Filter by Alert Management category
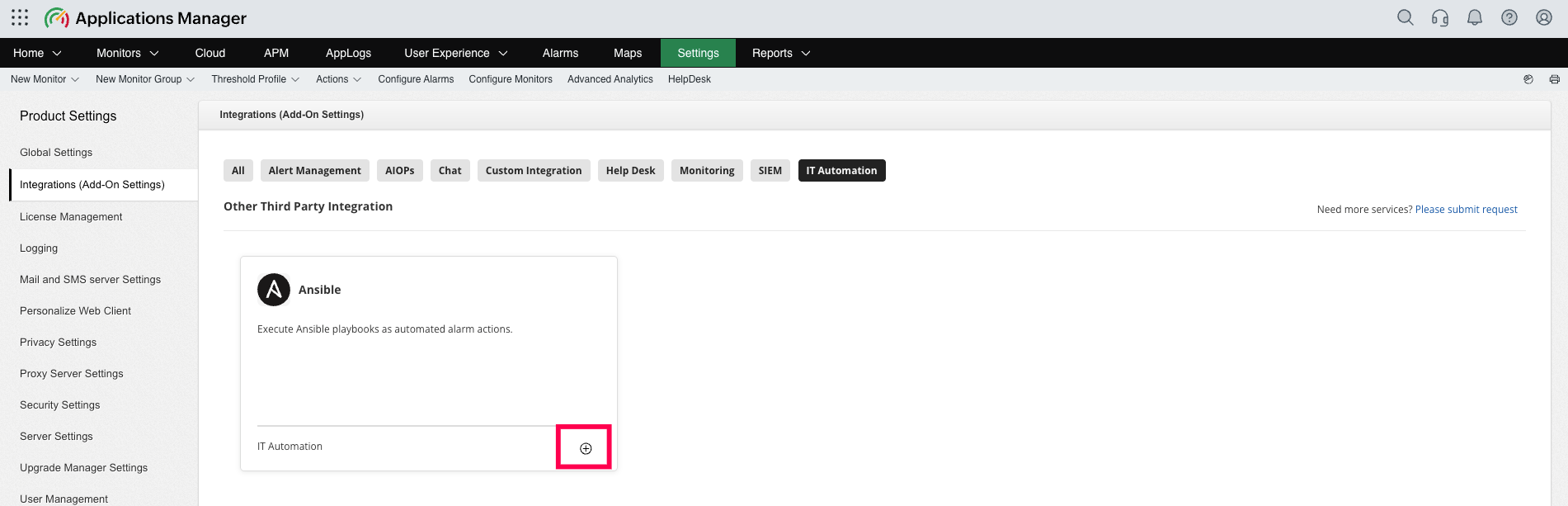 [x=315, y=171]
